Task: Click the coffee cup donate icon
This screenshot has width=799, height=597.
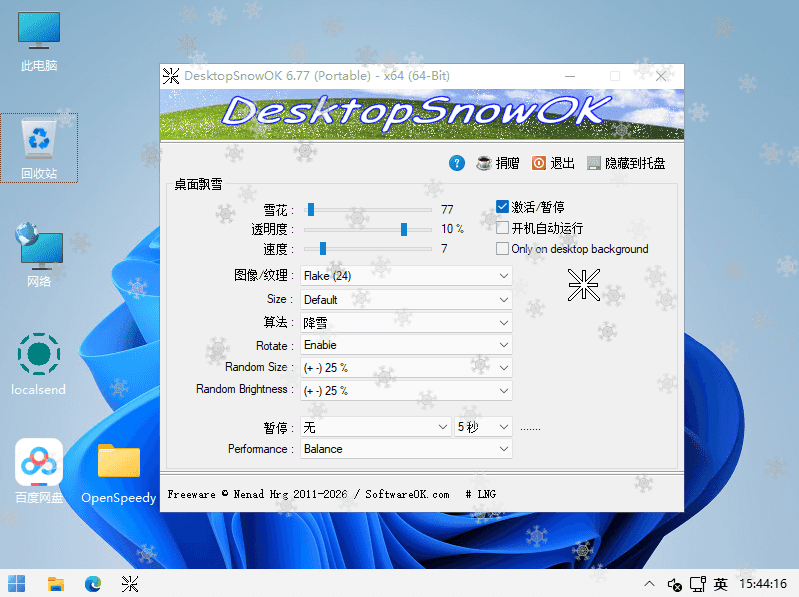Action: (x=484, y=163)
